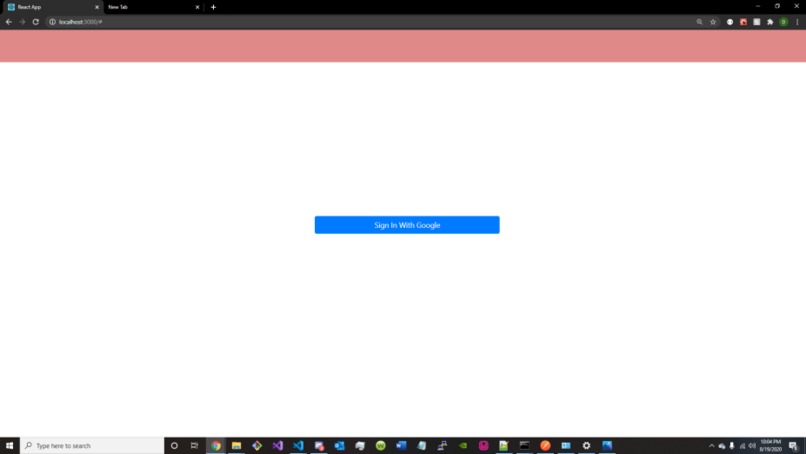Image resolution: width=806 pixels, height=454 pixels.
Task: Open the command prompt taskbar icon
Action: [x=524, y=445]
